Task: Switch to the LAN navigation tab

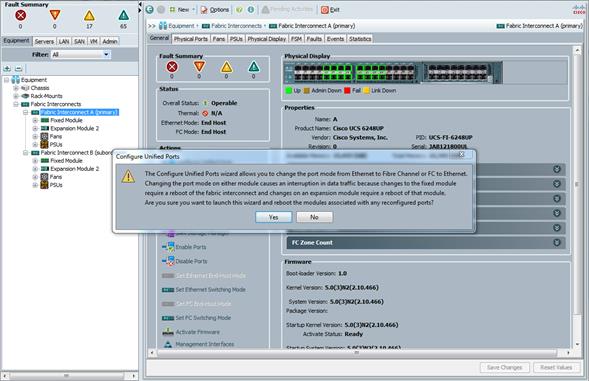Action: [x=64, y=41]
